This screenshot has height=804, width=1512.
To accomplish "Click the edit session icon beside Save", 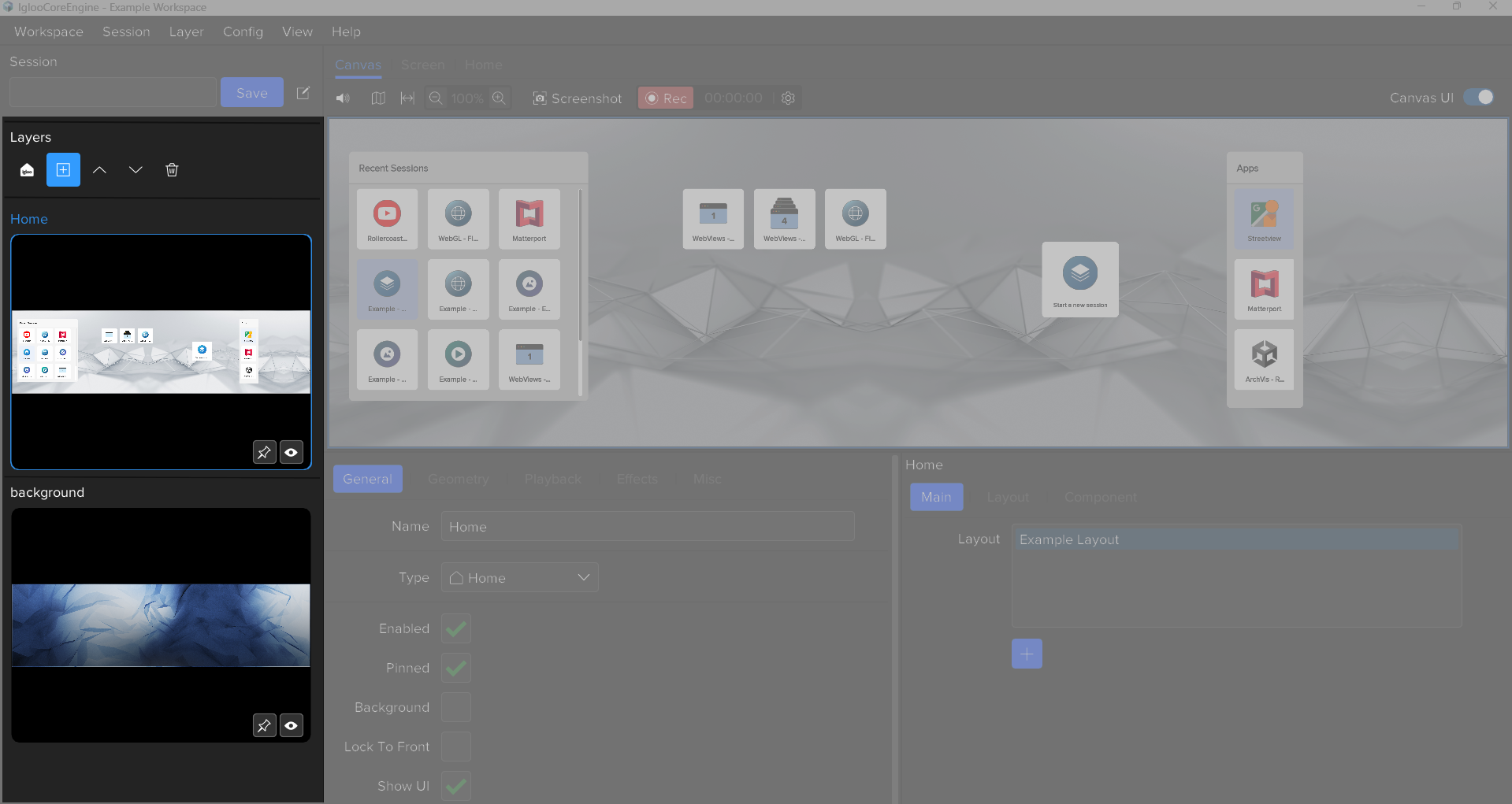I will [x=303, y=93].
